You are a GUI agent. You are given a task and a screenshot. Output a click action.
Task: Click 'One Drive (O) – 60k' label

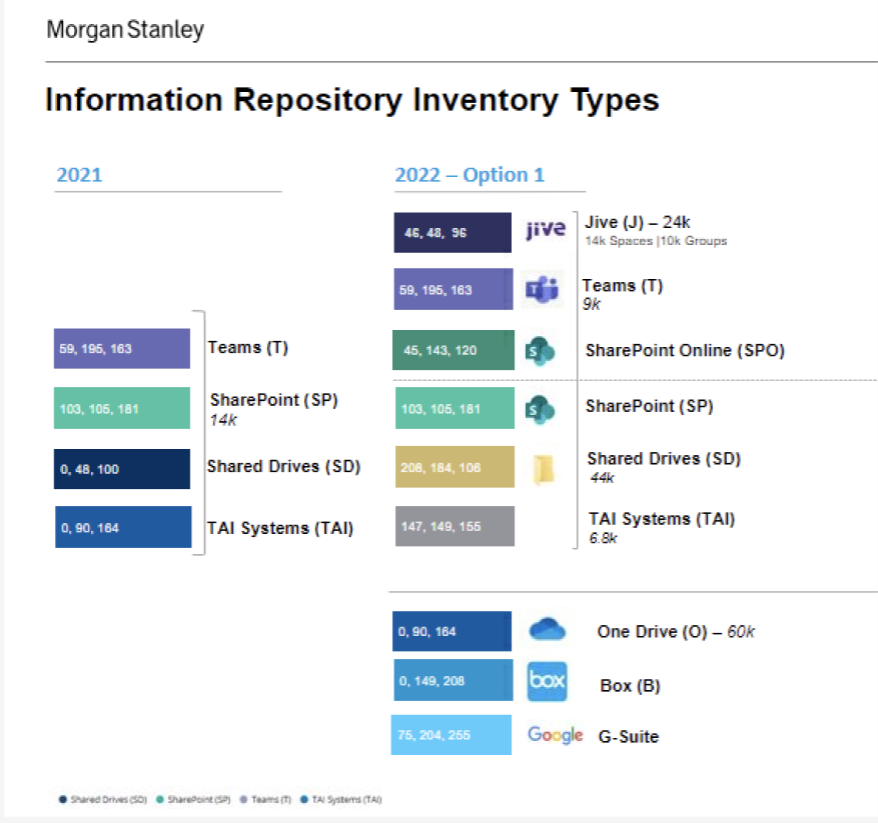[676, 632]
